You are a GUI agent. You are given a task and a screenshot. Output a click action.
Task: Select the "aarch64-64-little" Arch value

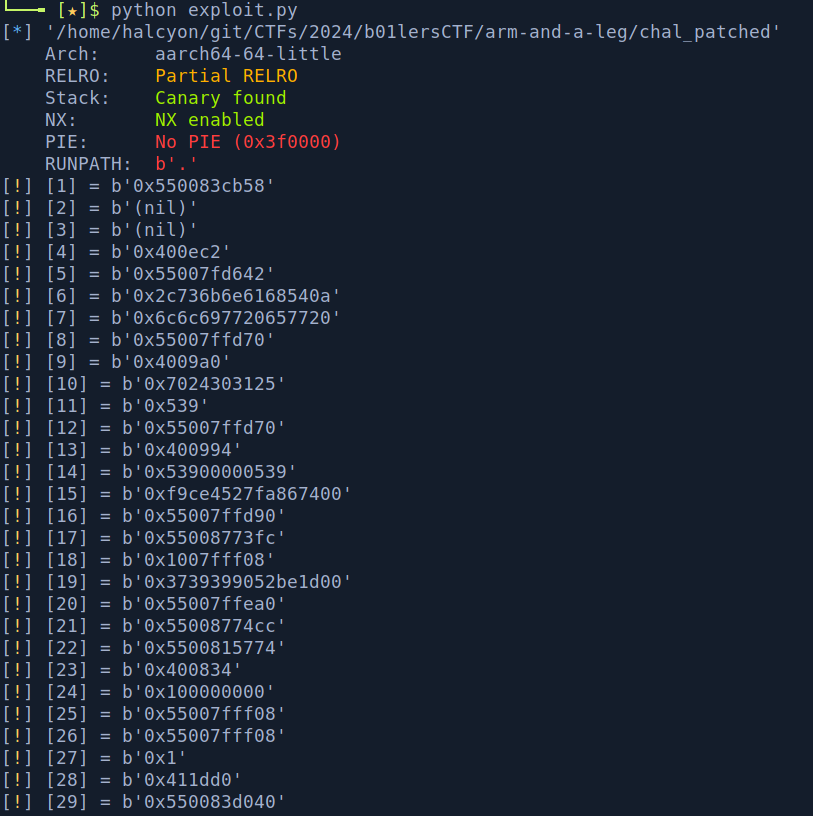[x=248, y=54]
